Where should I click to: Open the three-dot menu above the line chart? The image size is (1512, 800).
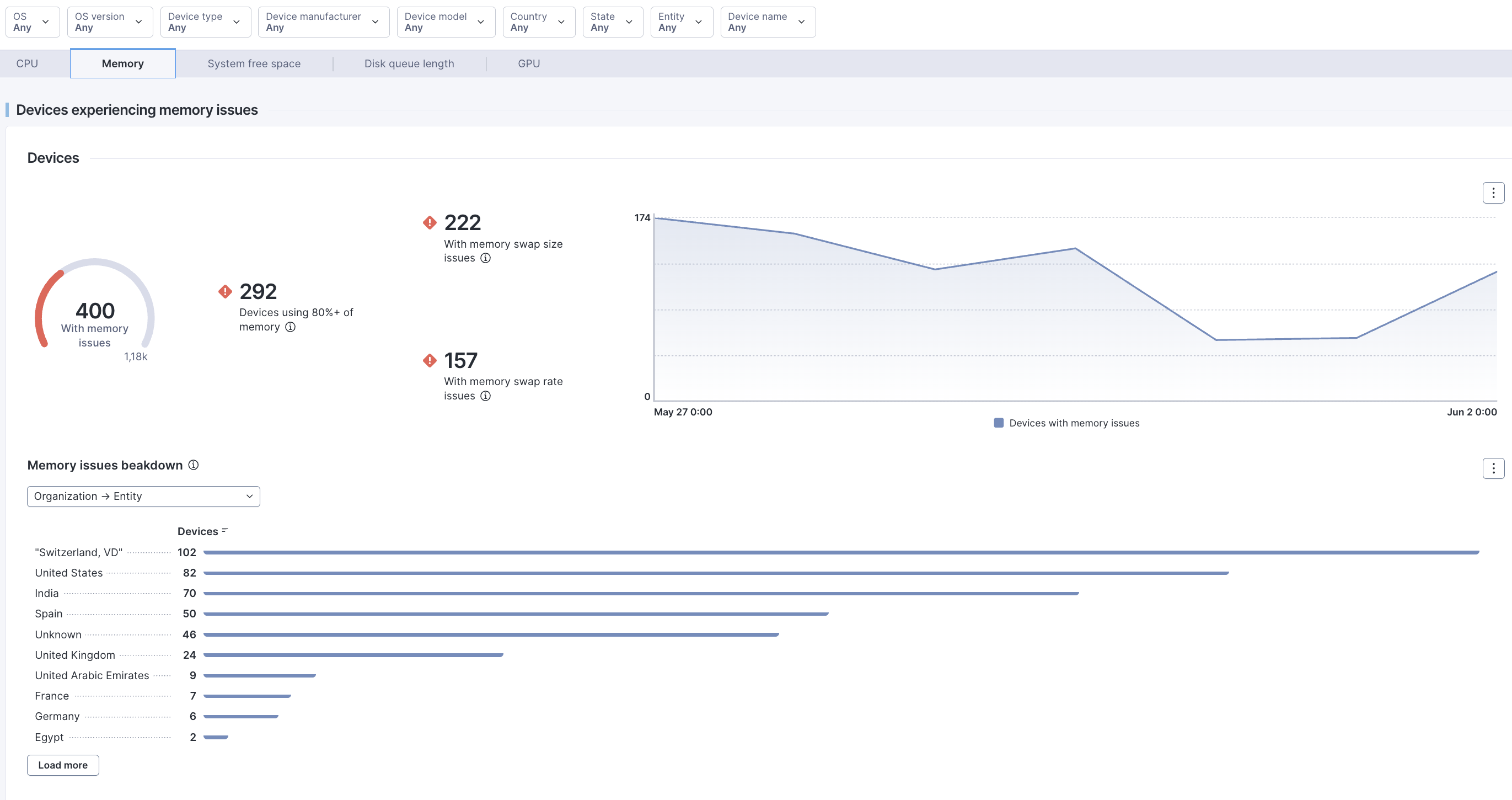[x=1493, y=193]
